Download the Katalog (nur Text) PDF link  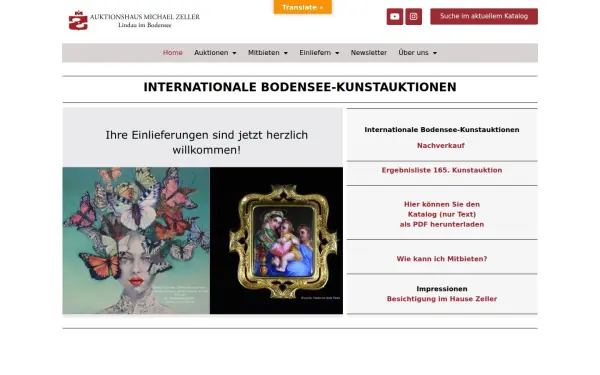tap(442, 214)
